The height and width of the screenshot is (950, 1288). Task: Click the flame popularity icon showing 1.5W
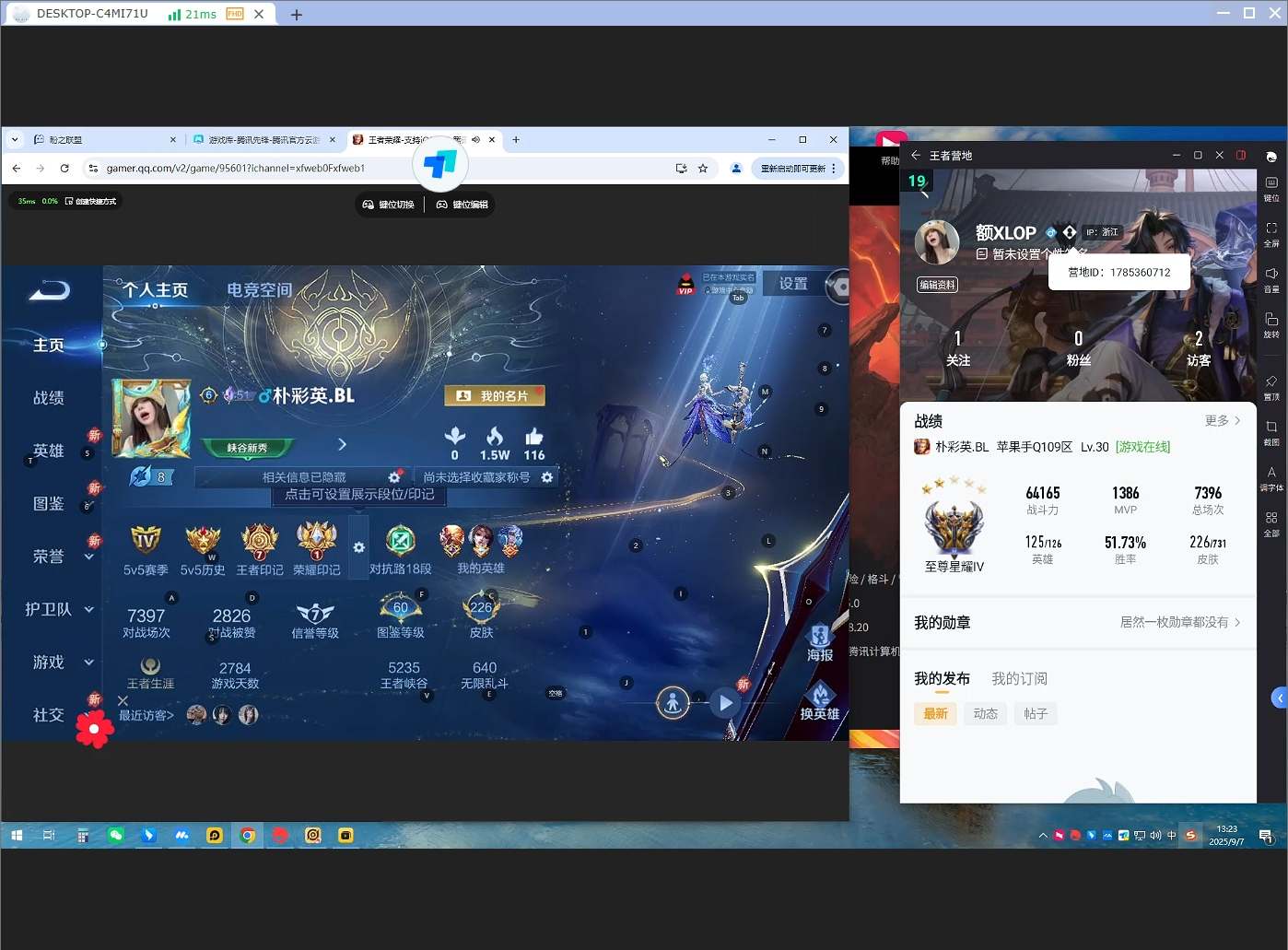coord(495,437)
